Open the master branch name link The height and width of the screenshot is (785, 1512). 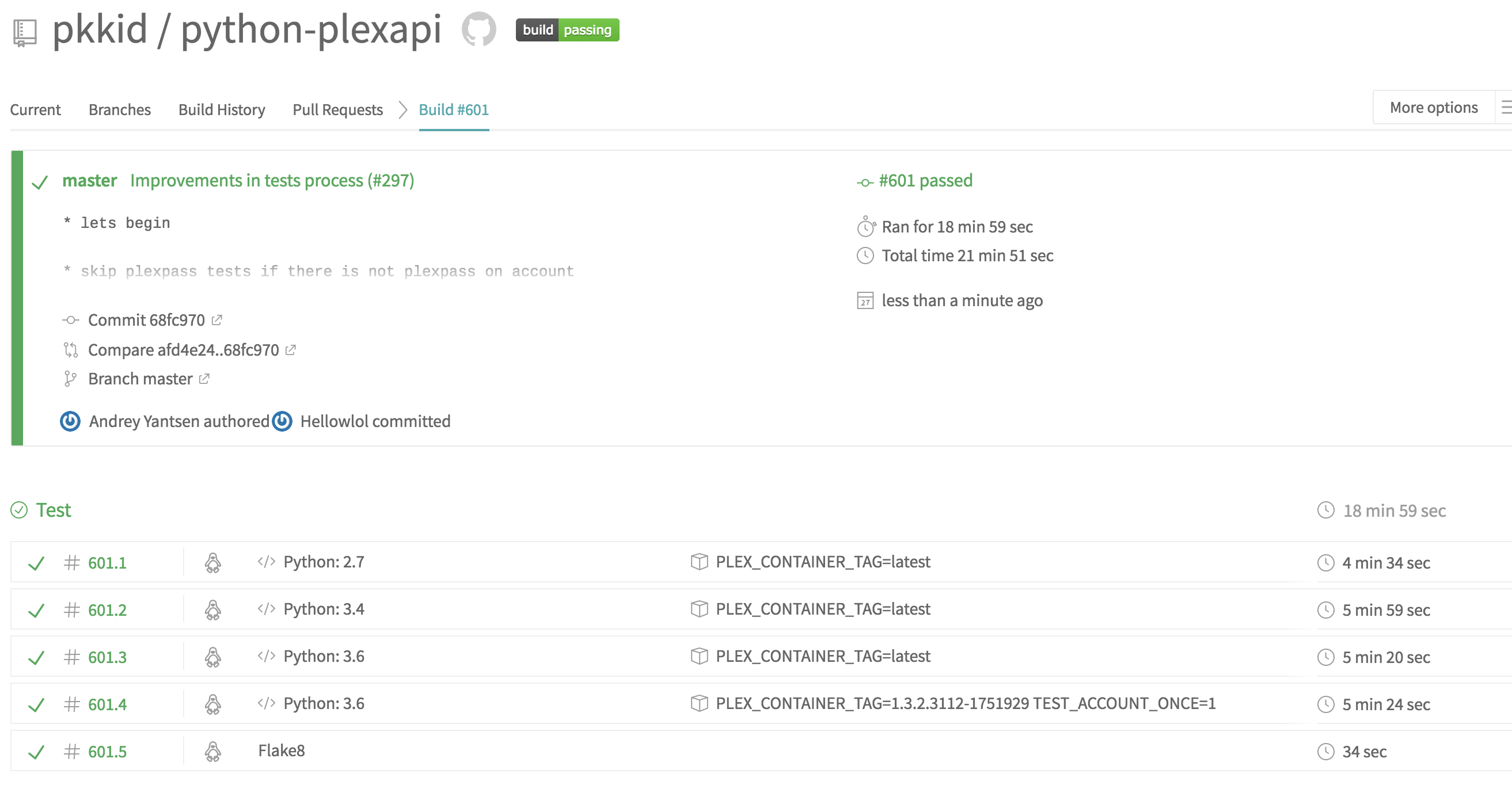pyautogui.click(x=89, y=180)
